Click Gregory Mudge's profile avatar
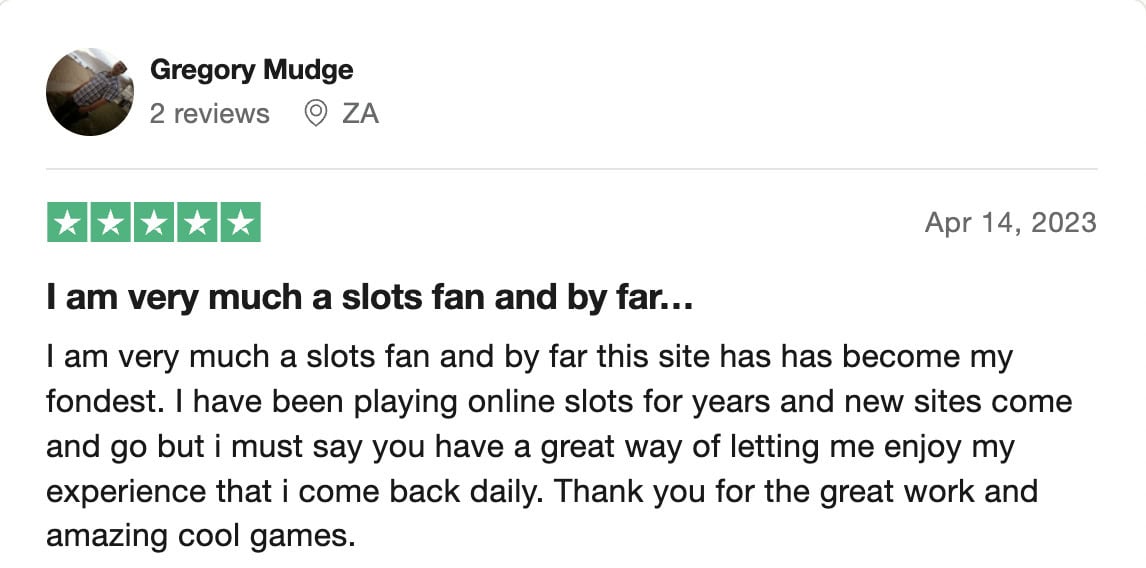The image size is (1146, 568). click(x=90, y=92)
